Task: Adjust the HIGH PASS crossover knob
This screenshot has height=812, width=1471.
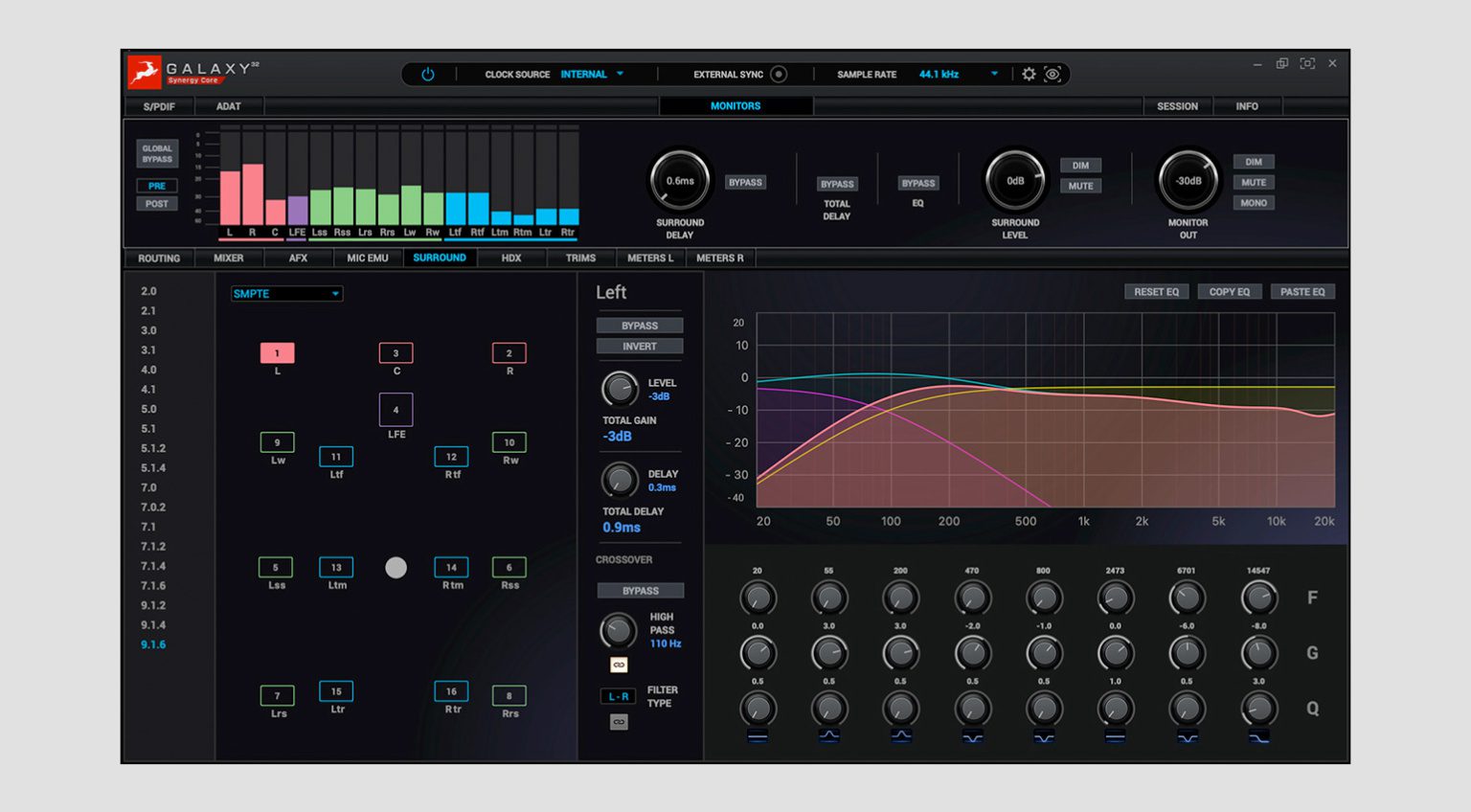Action: (x=617, y=630)
